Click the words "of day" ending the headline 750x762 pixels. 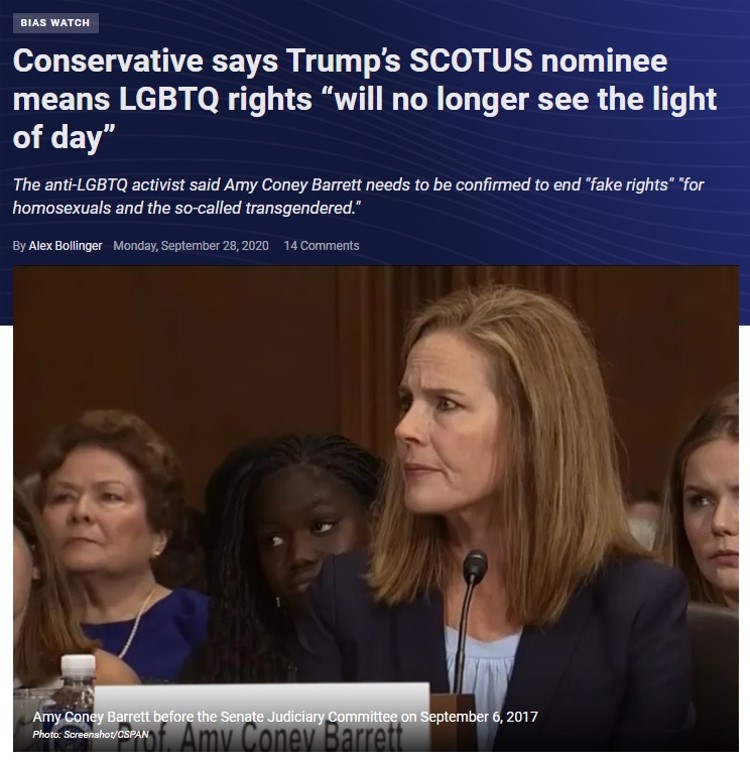coord(57,137)
